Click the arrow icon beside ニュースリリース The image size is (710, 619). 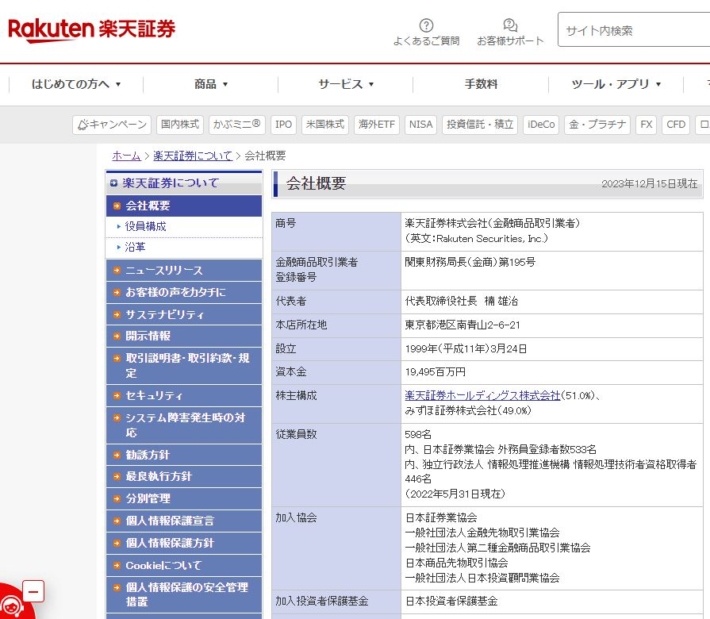tap(117, 270)
